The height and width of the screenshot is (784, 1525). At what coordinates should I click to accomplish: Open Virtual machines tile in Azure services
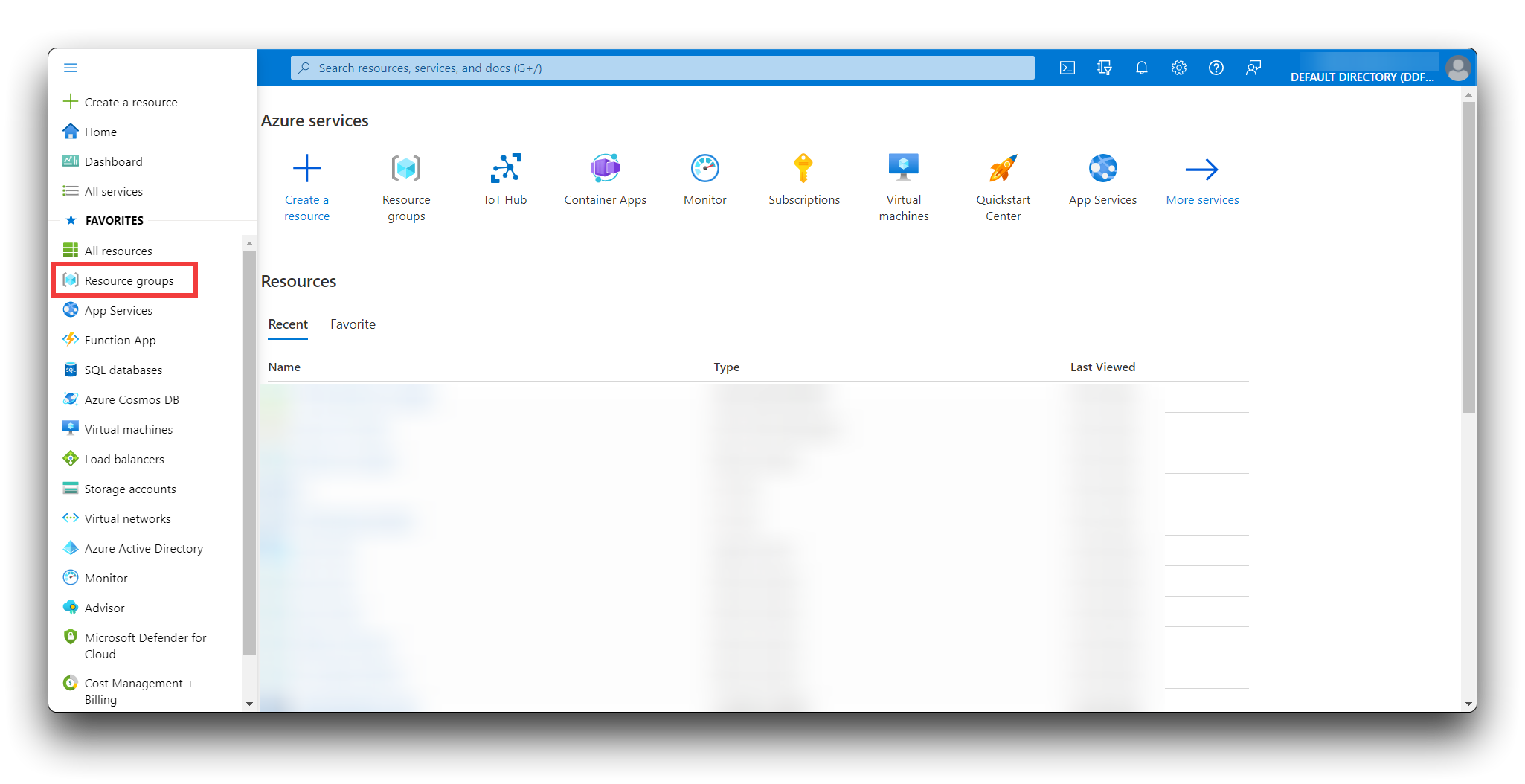[x=904, y=187]
